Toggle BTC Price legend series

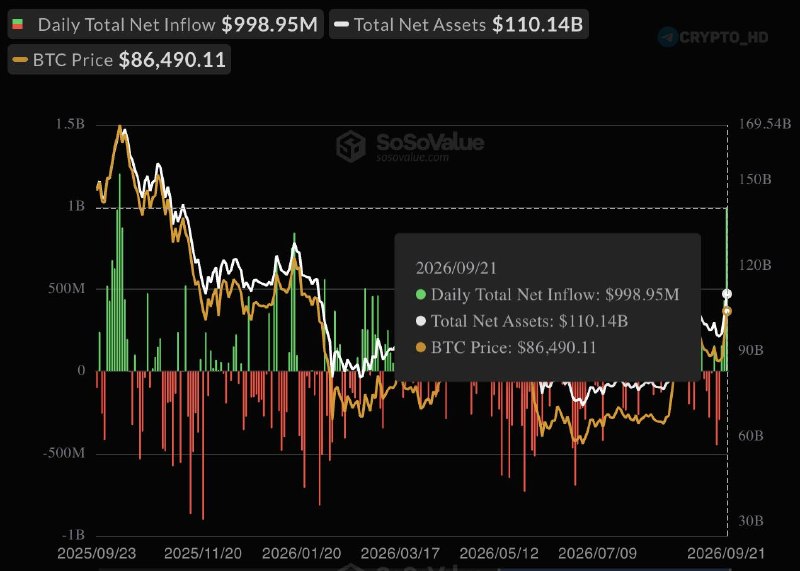tap(119, 60)
